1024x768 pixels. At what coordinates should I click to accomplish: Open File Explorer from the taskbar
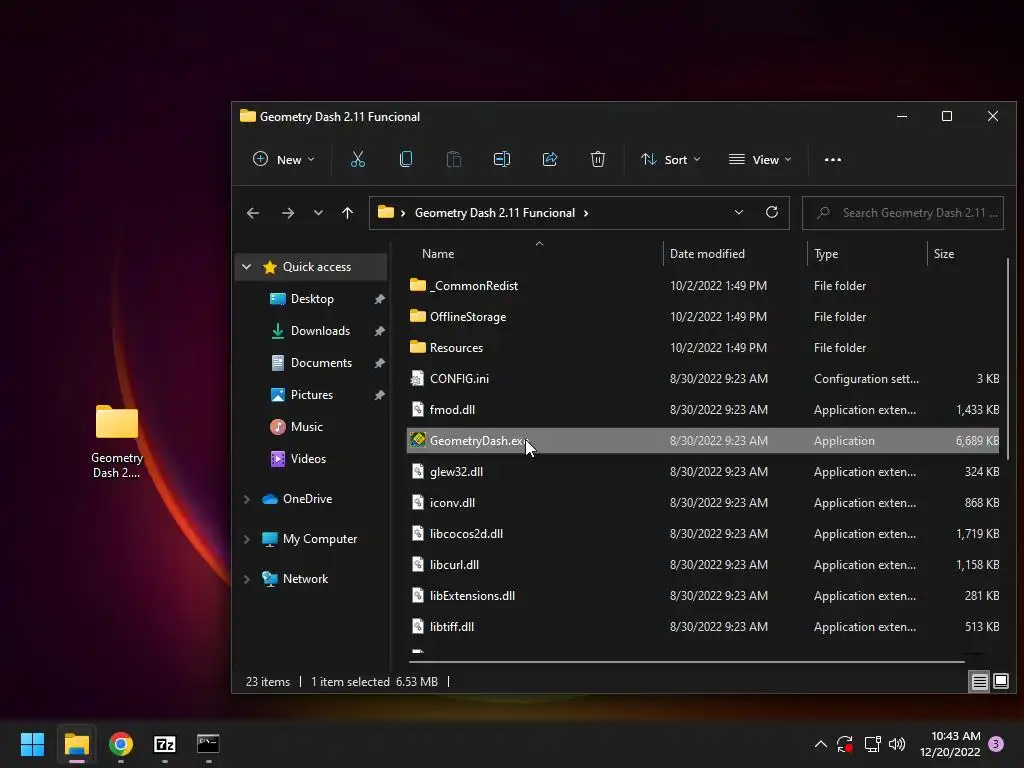coord(76,744)
